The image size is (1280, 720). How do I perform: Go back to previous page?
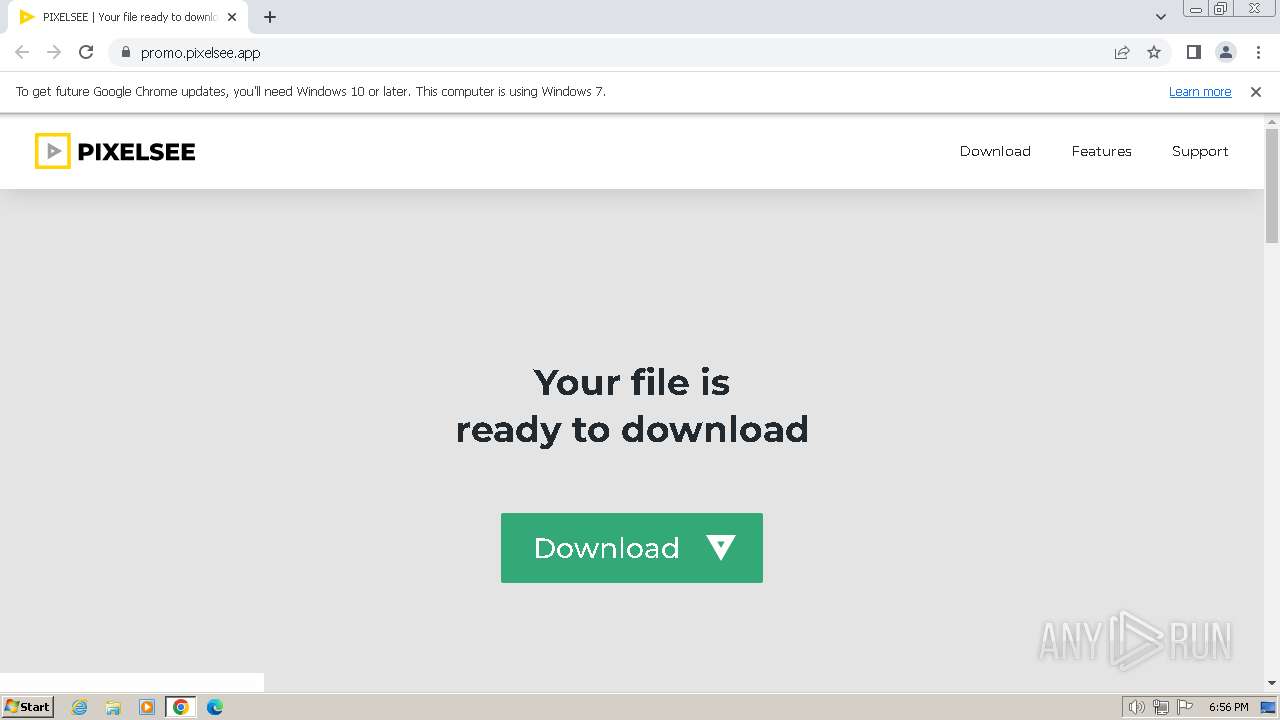click(22, 52)
